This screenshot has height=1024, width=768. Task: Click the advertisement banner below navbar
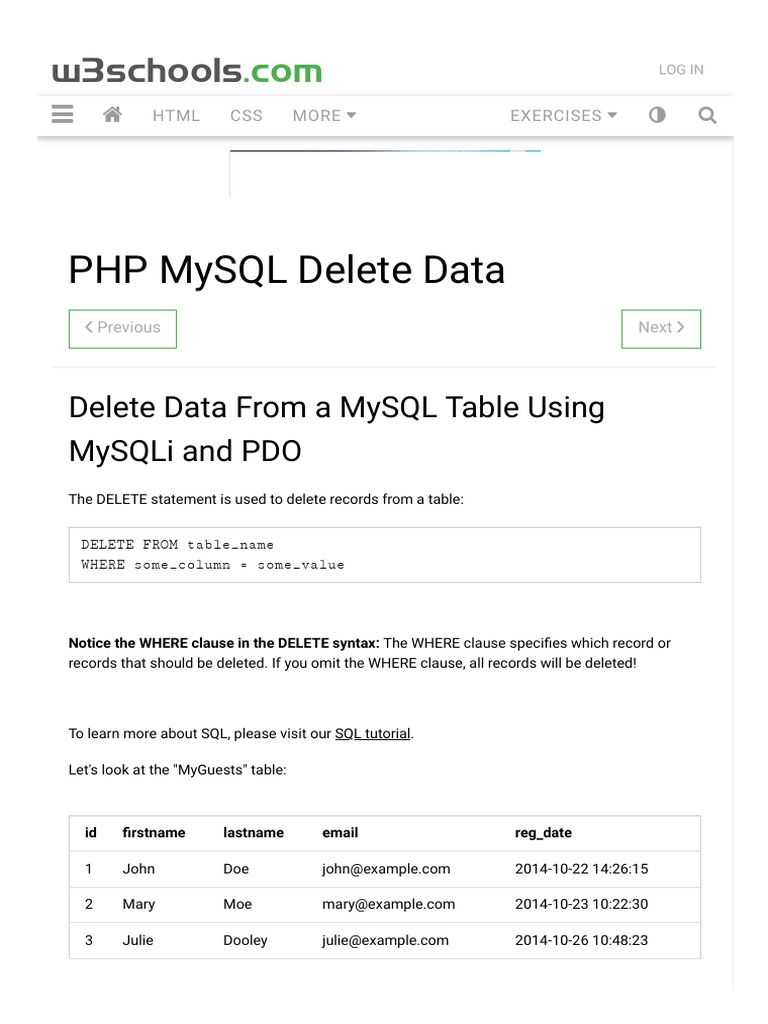tap(385, 172)
